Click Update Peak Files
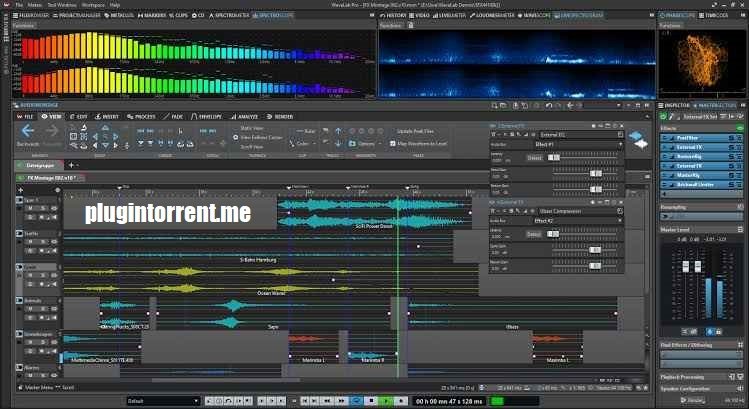This screenshot has height=409, width=749. [415, 131]
